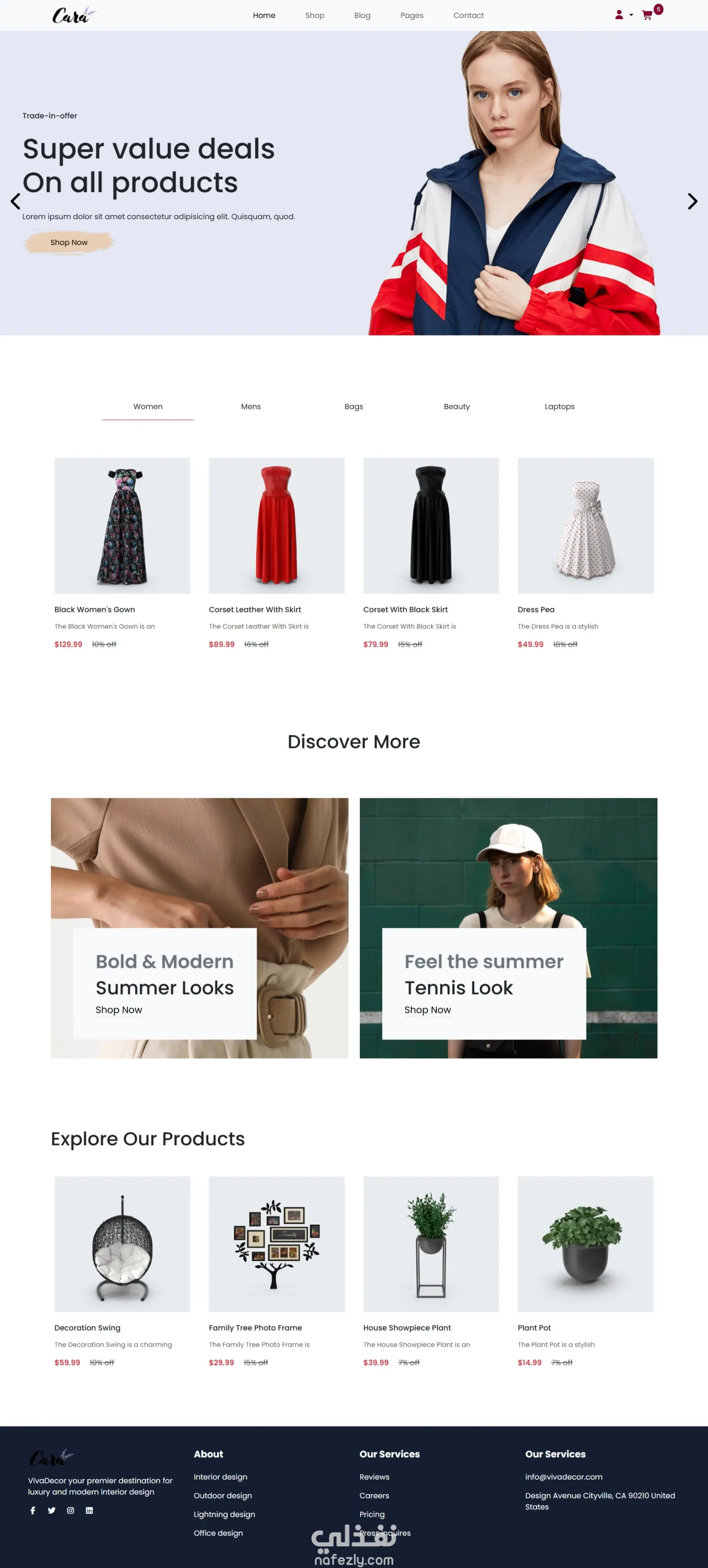Open the Instagram icon in footer
The image size is (708, 1568).
pyautogui.click(x=71, y=1510)
